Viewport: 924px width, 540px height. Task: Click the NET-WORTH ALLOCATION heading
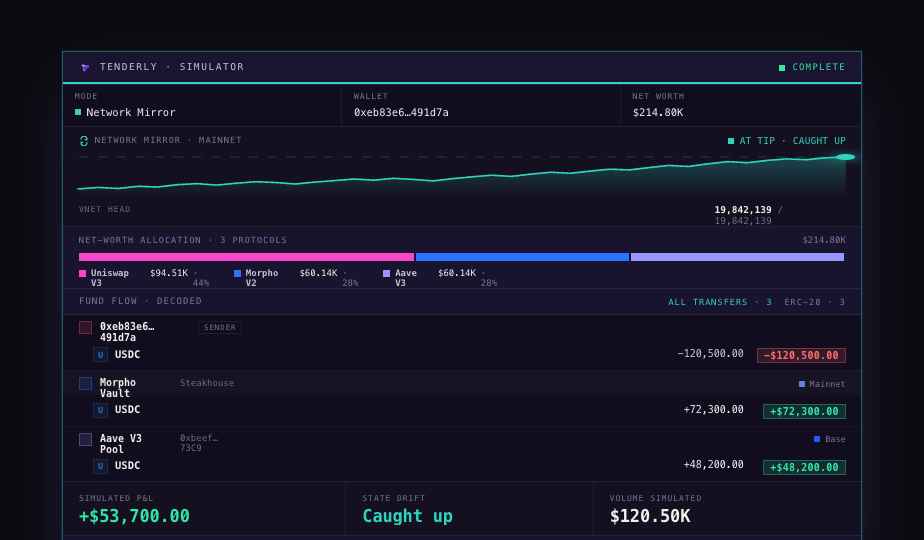point(183,241)
